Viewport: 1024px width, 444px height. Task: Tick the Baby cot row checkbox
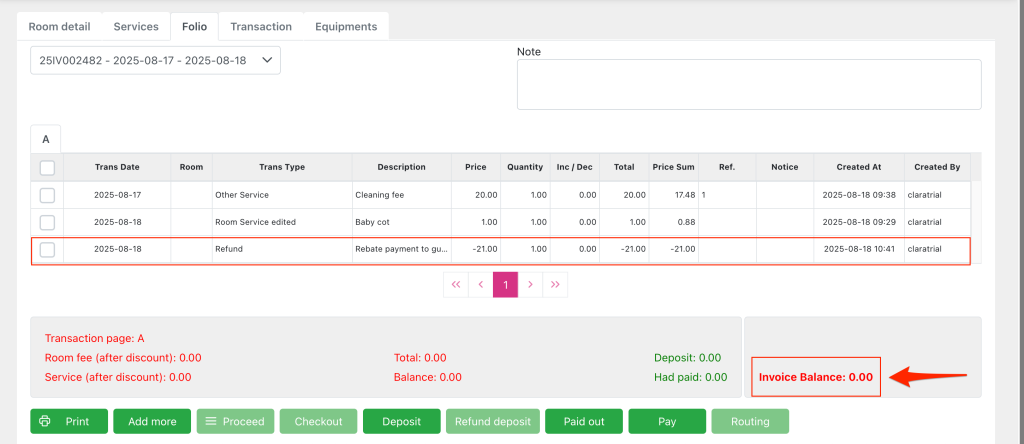click(x=47, y=222)
